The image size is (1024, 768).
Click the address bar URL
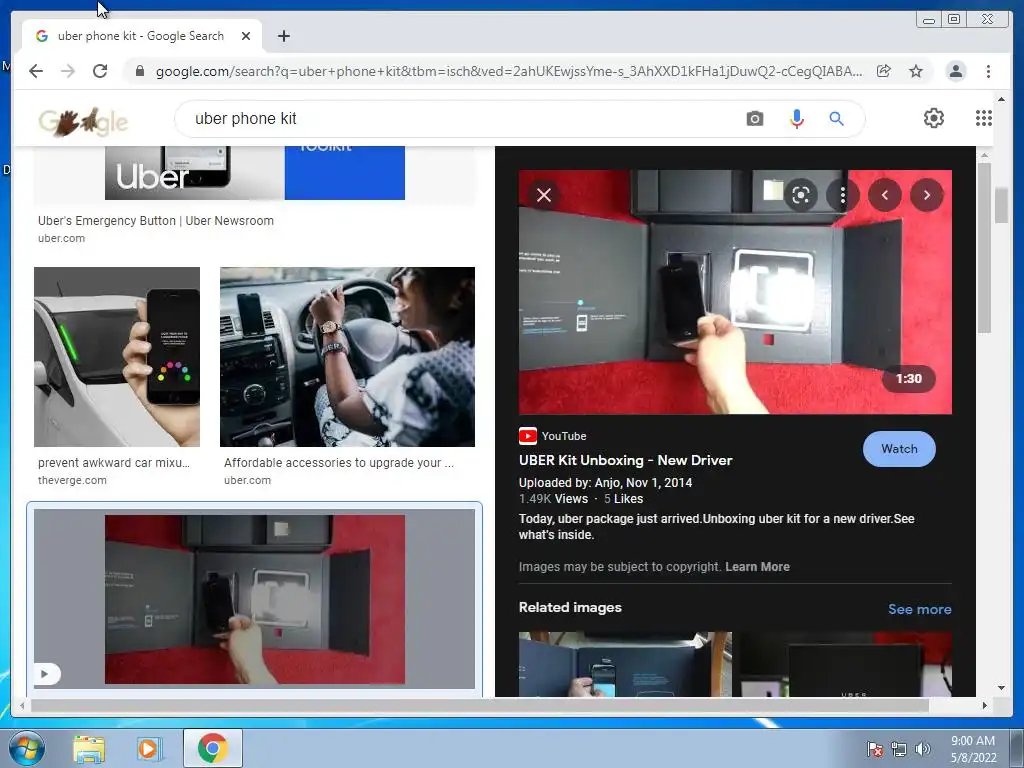pos(508,71)
